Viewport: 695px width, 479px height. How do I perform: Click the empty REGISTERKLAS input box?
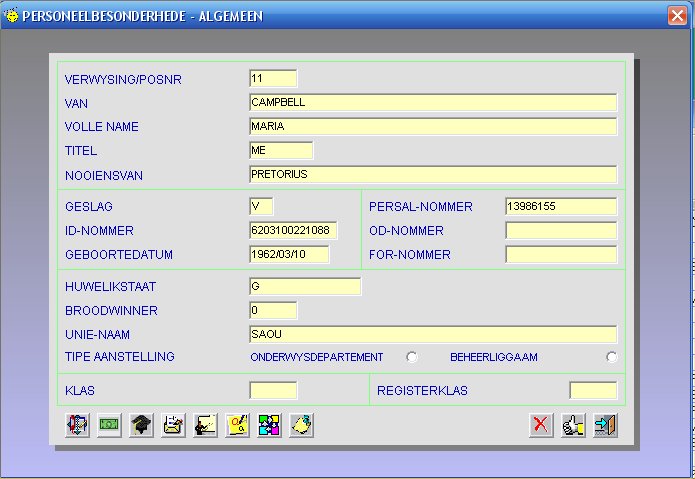tap(592, 390)
